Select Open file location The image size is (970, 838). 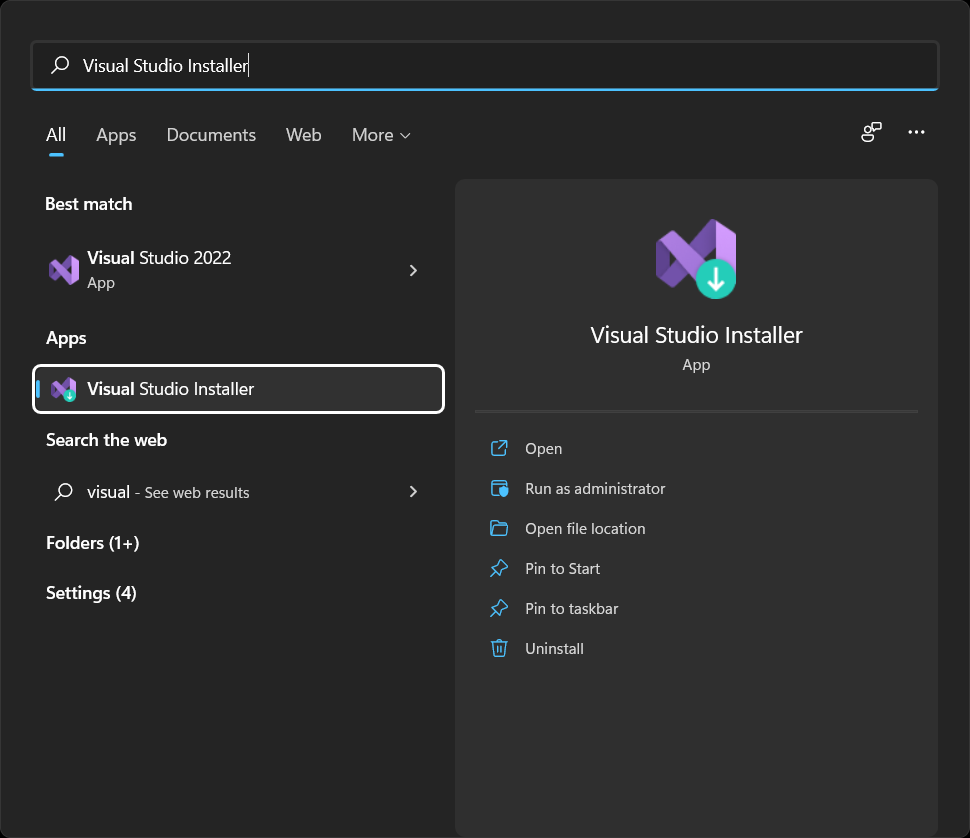(x=585, y=529)
